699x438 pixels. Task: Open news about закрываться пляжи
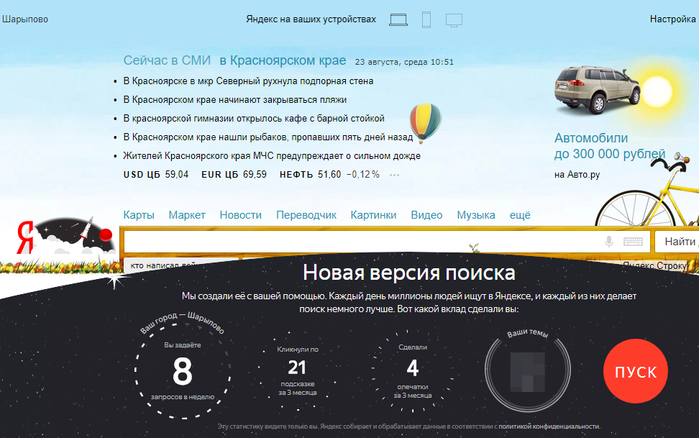tap(235, 100)
